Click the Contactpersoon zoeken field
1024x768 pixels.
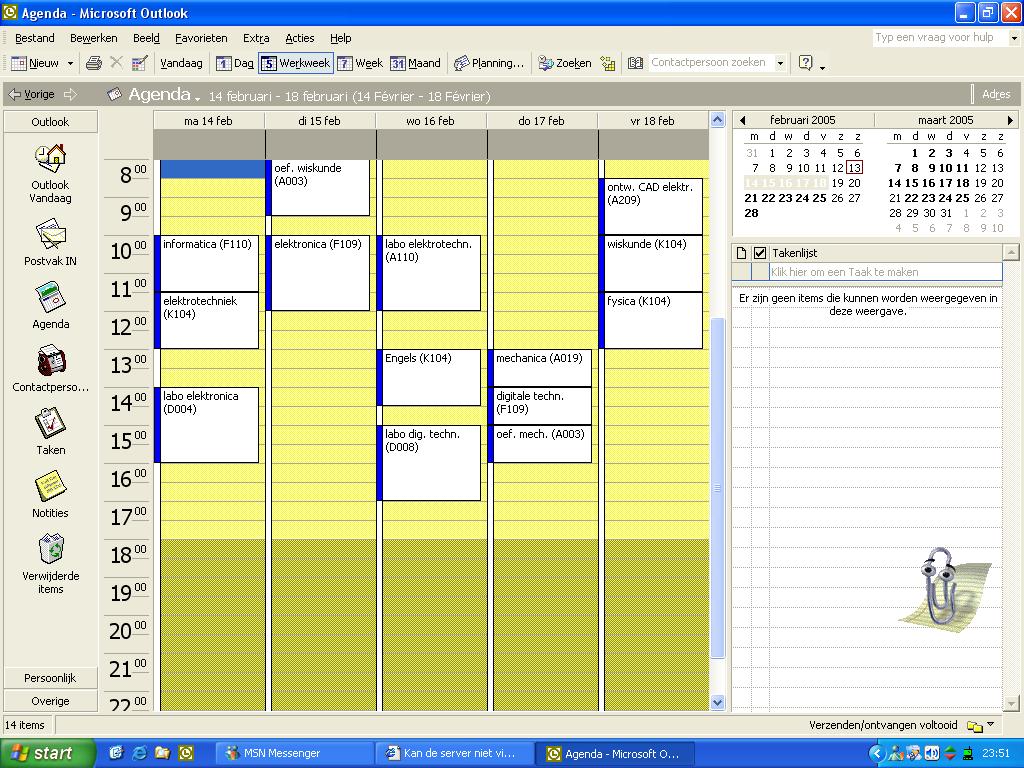click(711, 63)
